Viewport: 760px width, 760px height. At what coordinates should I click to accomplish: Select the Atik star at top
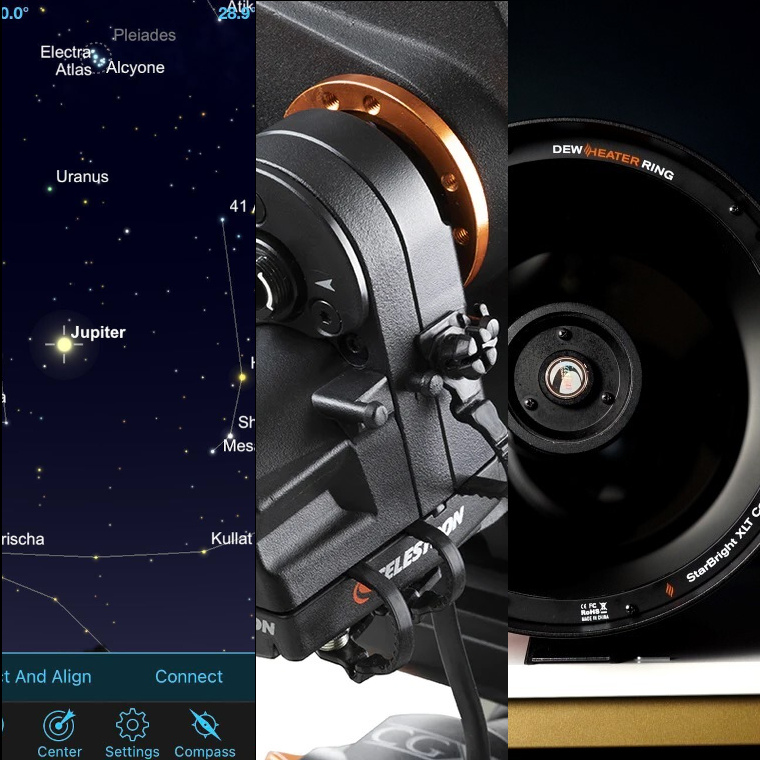point(242,4)
